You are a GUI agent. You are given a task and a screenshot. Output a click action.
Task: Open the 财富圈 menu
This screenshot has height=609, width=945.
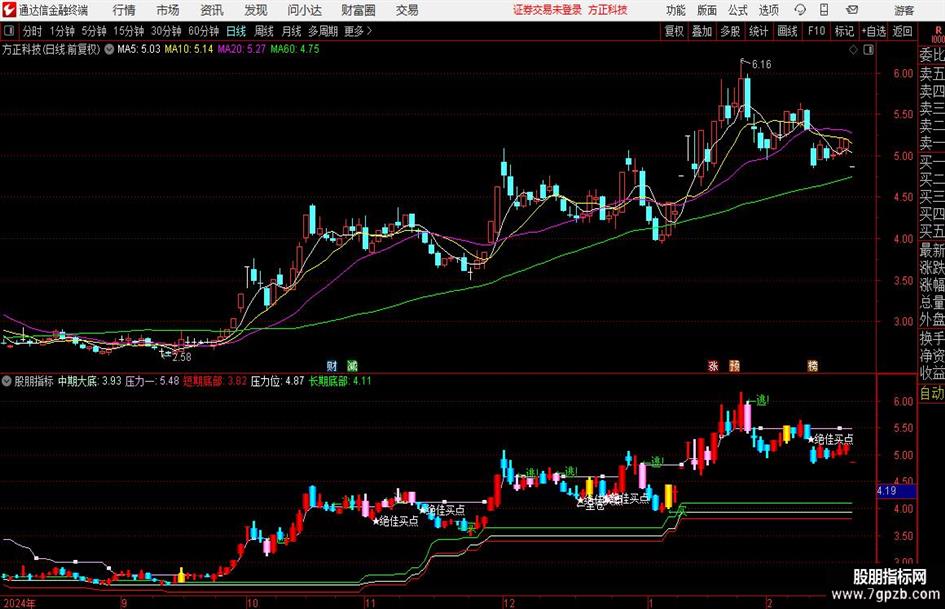point(358,10)
